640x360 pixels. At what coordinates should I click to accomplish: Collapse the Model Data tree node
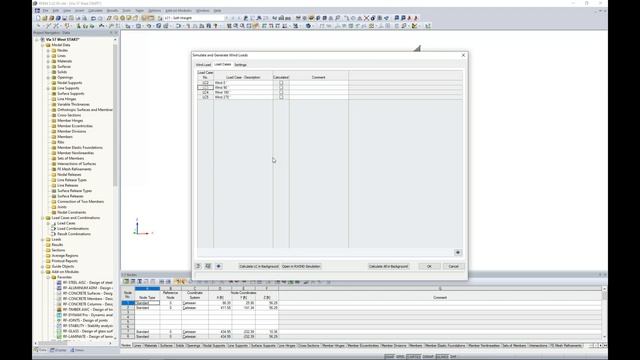[x=43, y=45]
